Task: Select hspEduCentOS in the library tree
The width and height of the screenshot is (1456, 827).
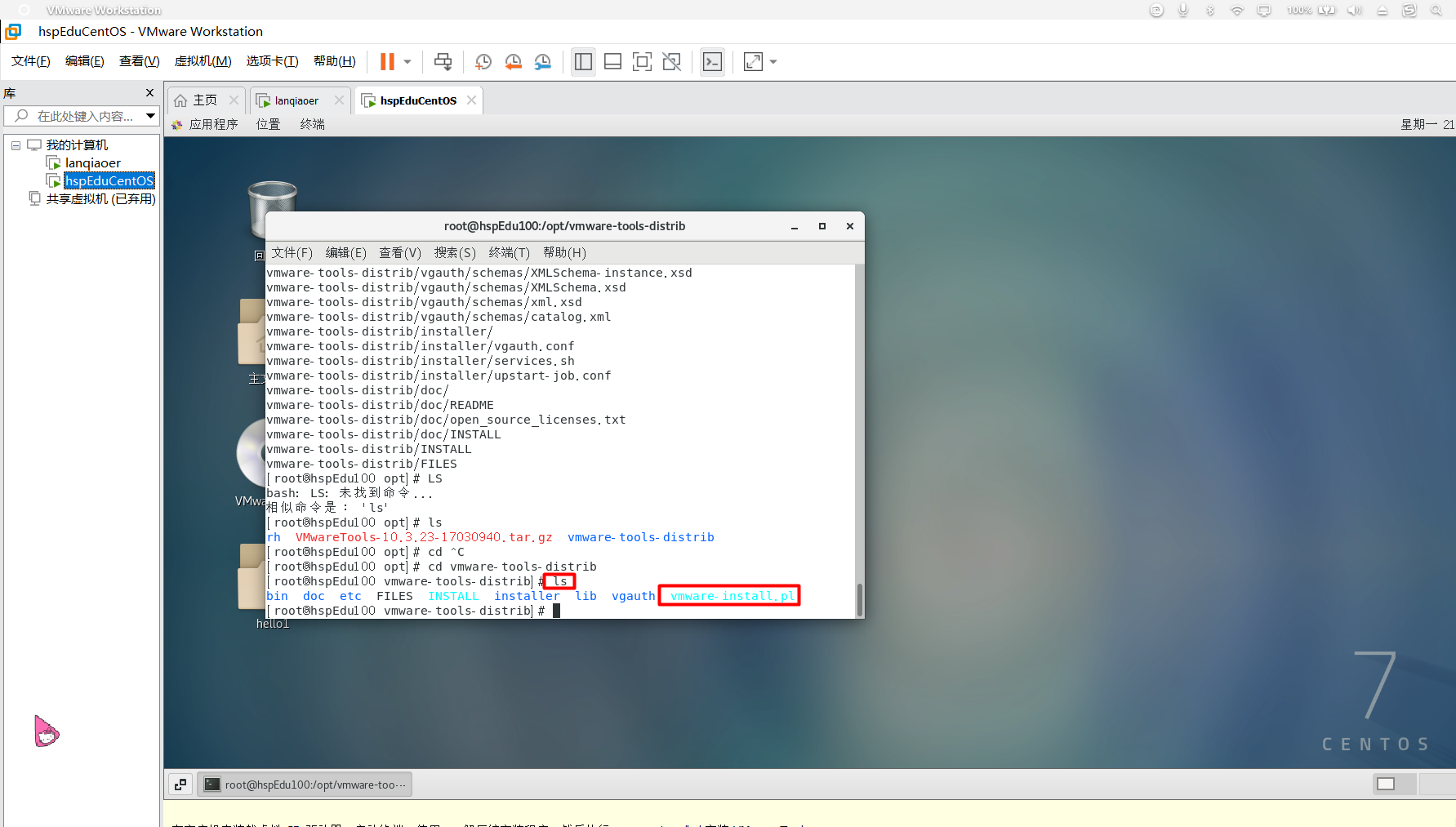Action: click(109, 181)
